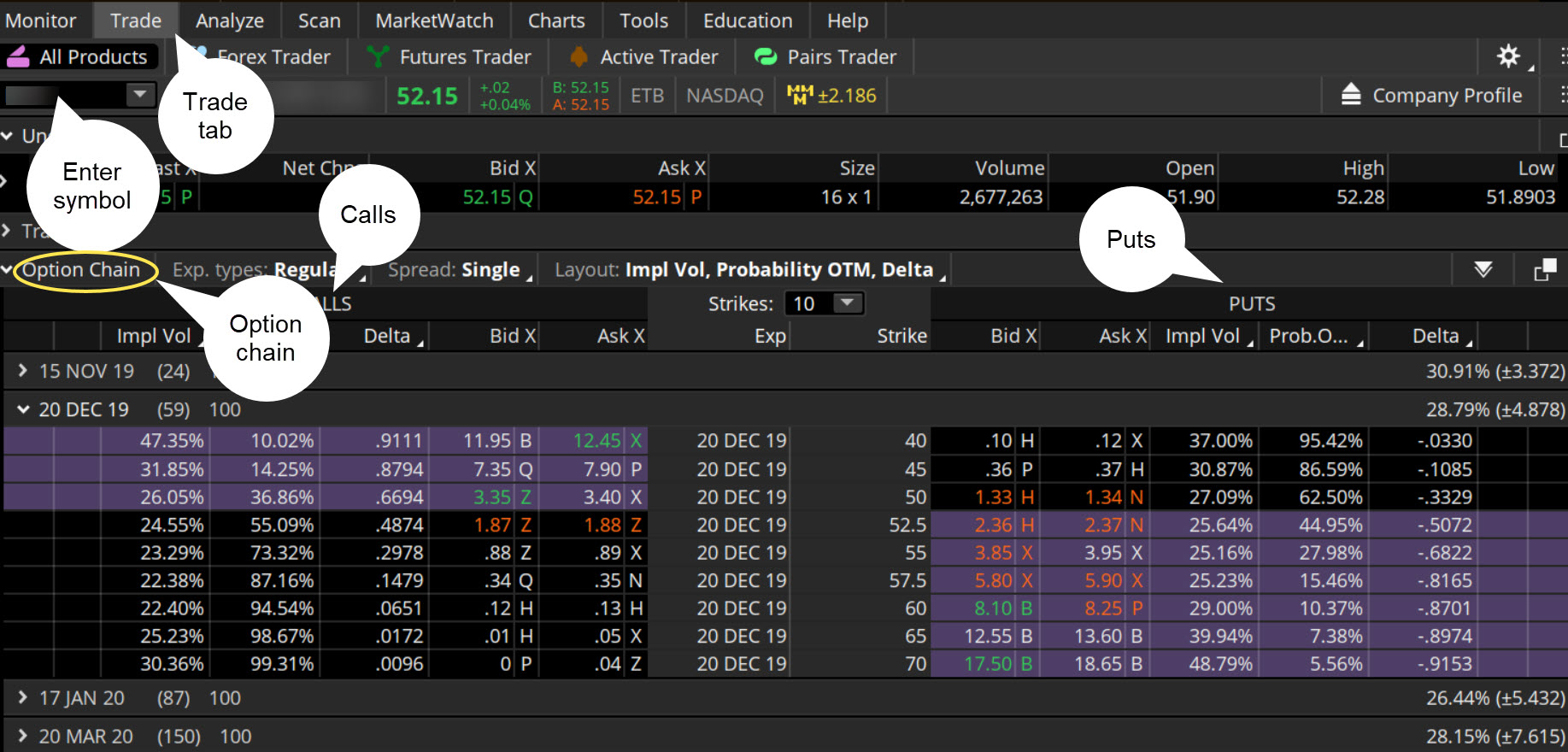Click the underlying Bid 52.15 value

coord(486,197)
